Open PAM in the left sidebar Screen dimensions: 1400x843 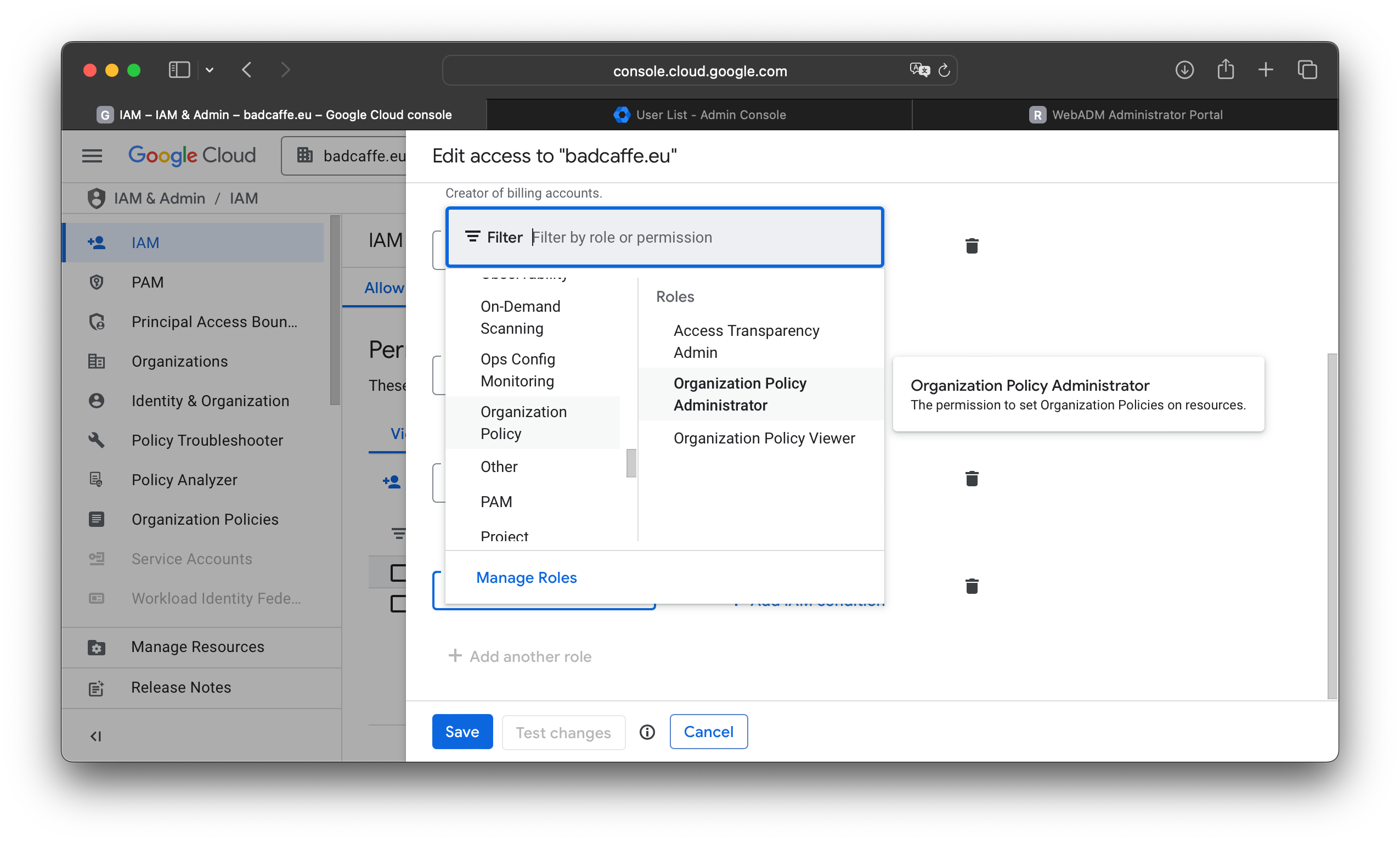click(193, 282)
